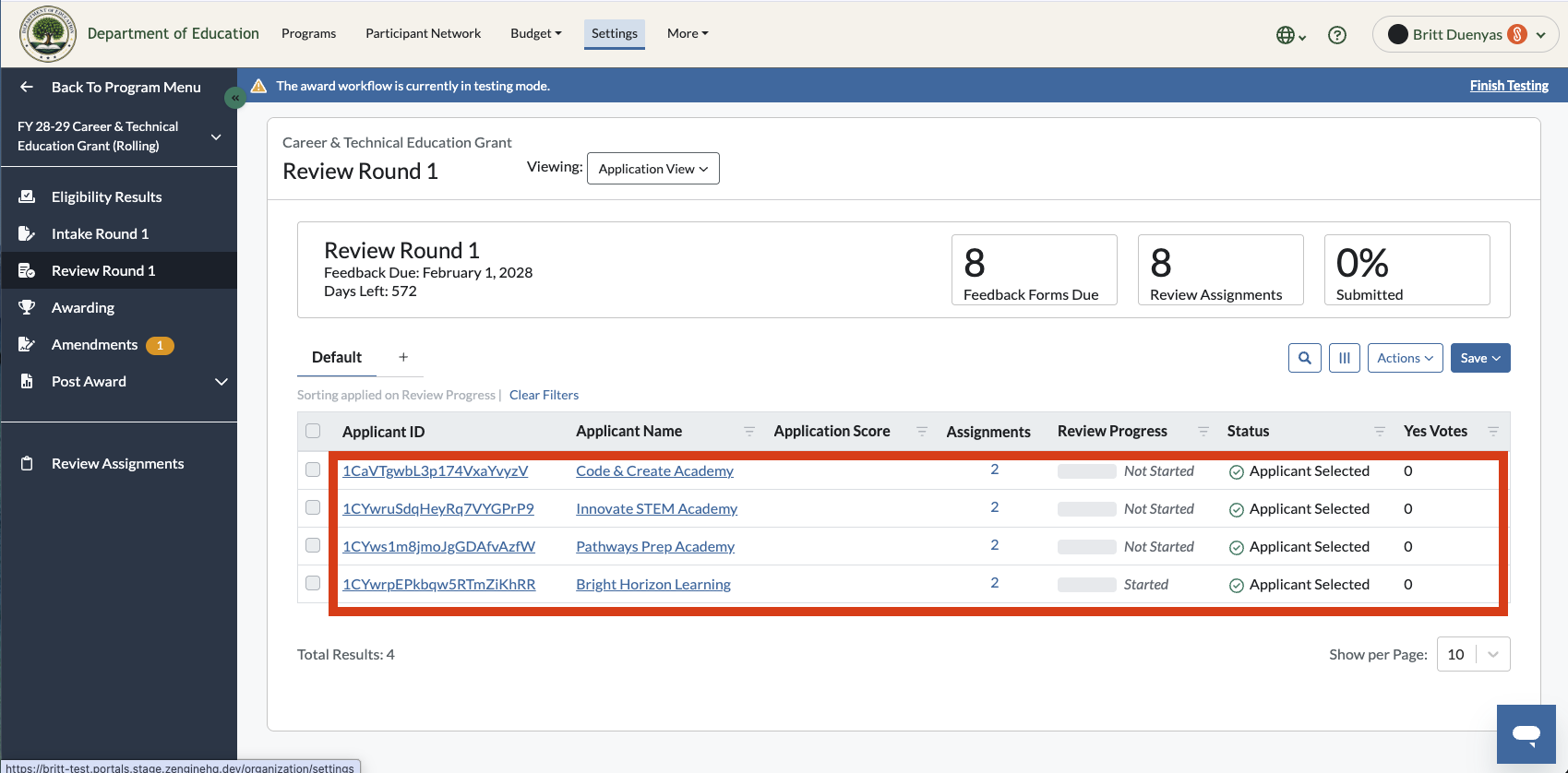Click the Applicant Name column filter icon
This screenshot has height=773, width=1568.
pos(749,431)
